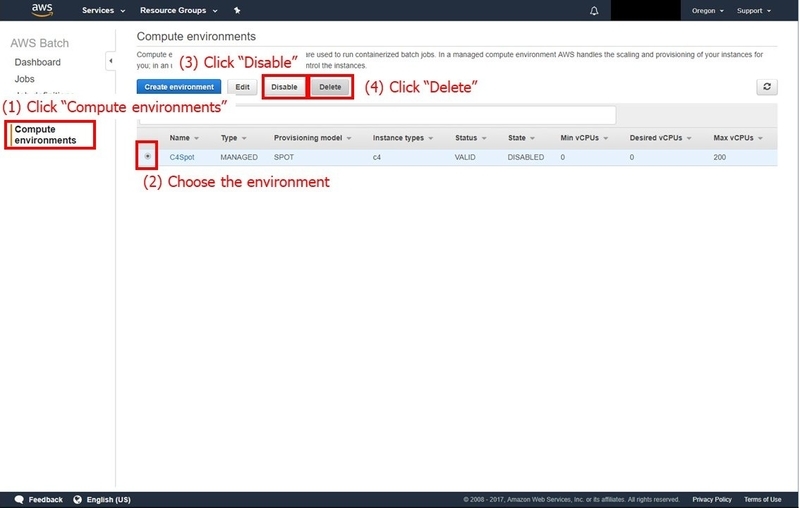This screenshot has width=800, height=508.
Task: Open the Oregon region dropdown
Action: coord(708,11)
